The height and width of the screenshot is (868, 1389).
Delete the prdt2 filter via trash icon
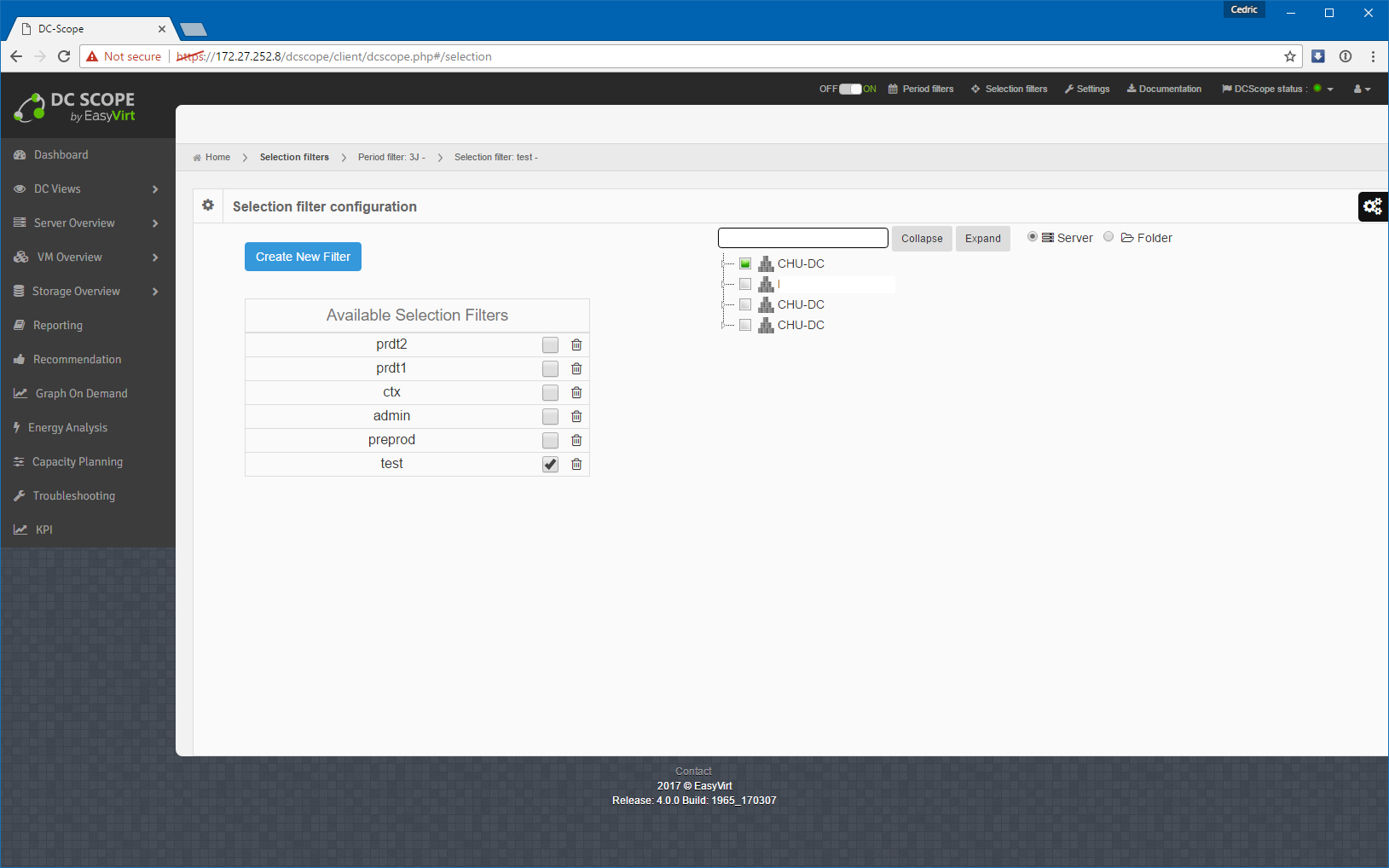tap(576, 344)
